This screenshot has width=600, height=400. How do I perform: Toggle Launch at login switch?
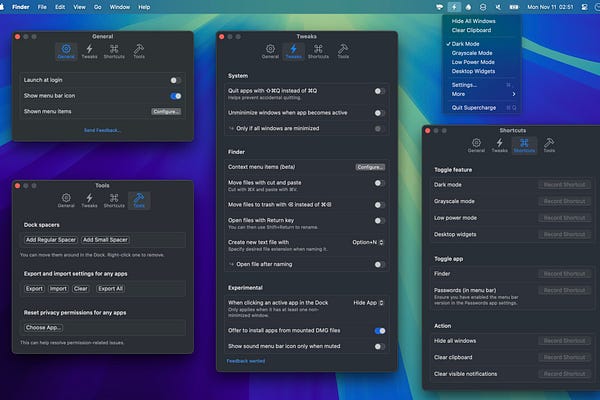click(176, 80)
